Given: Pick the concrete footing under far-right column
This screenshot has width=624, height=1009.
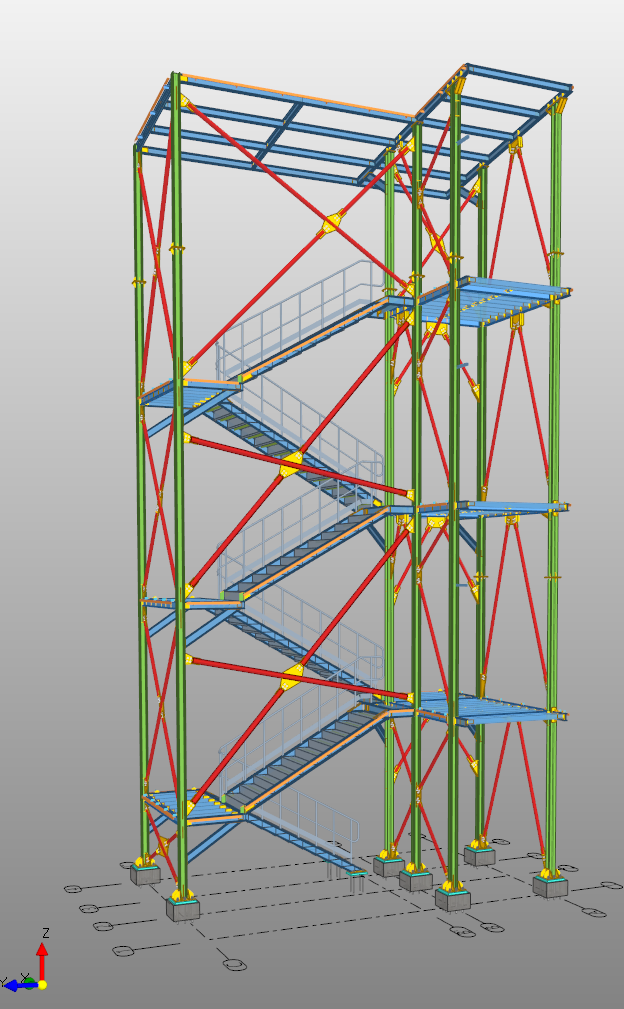Looking at the screenshot, I should pos(550,886).
